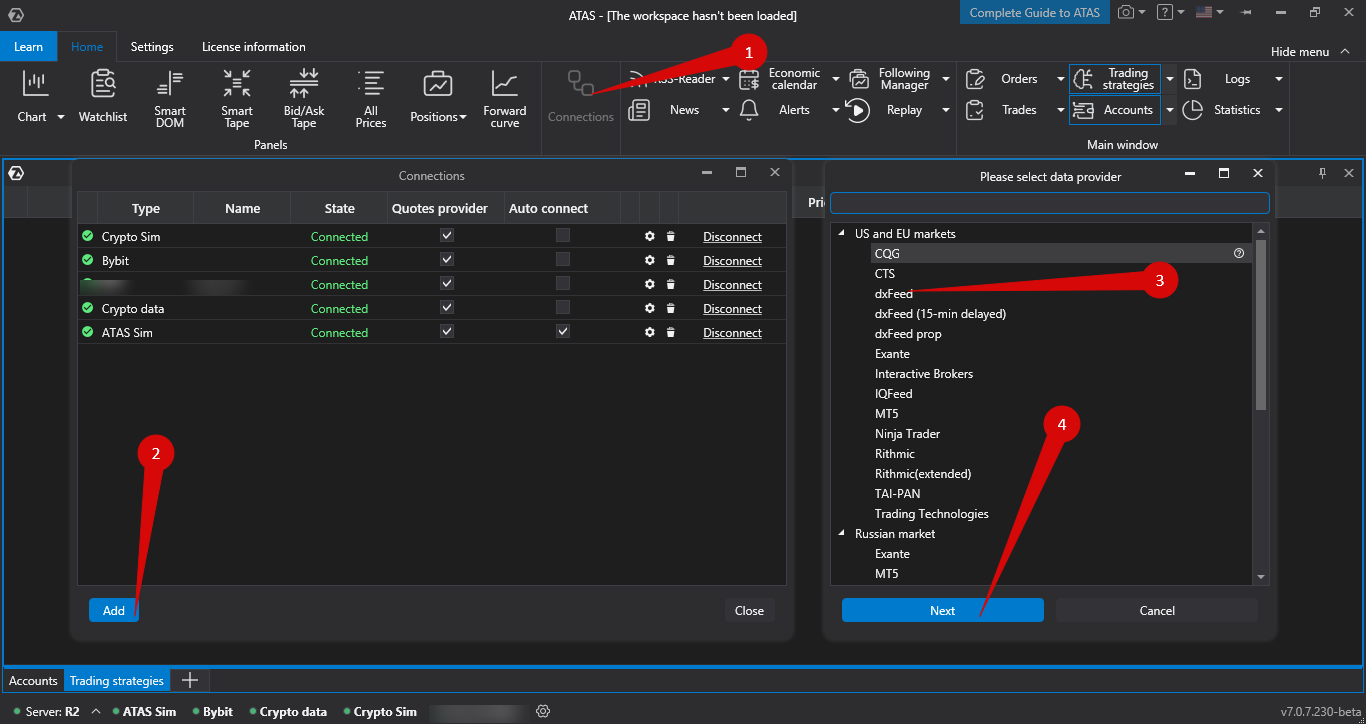The height and width of the screenshot is (724, 1366).
Task: Expand the Chart dropdown arrow
Action: pos(60,117)
